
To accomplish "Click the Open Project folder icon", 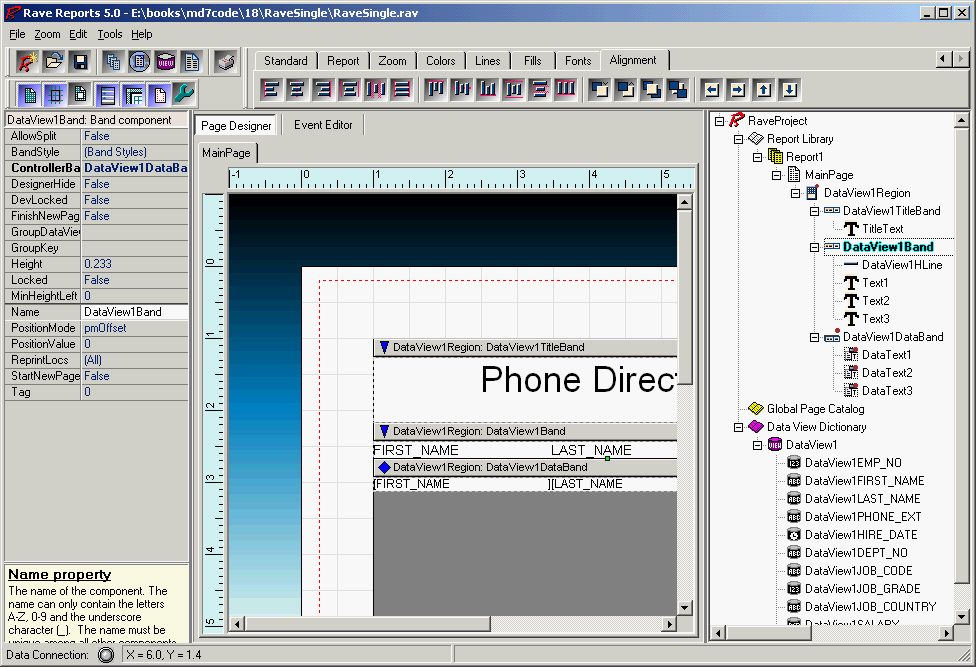I will 53,61.
